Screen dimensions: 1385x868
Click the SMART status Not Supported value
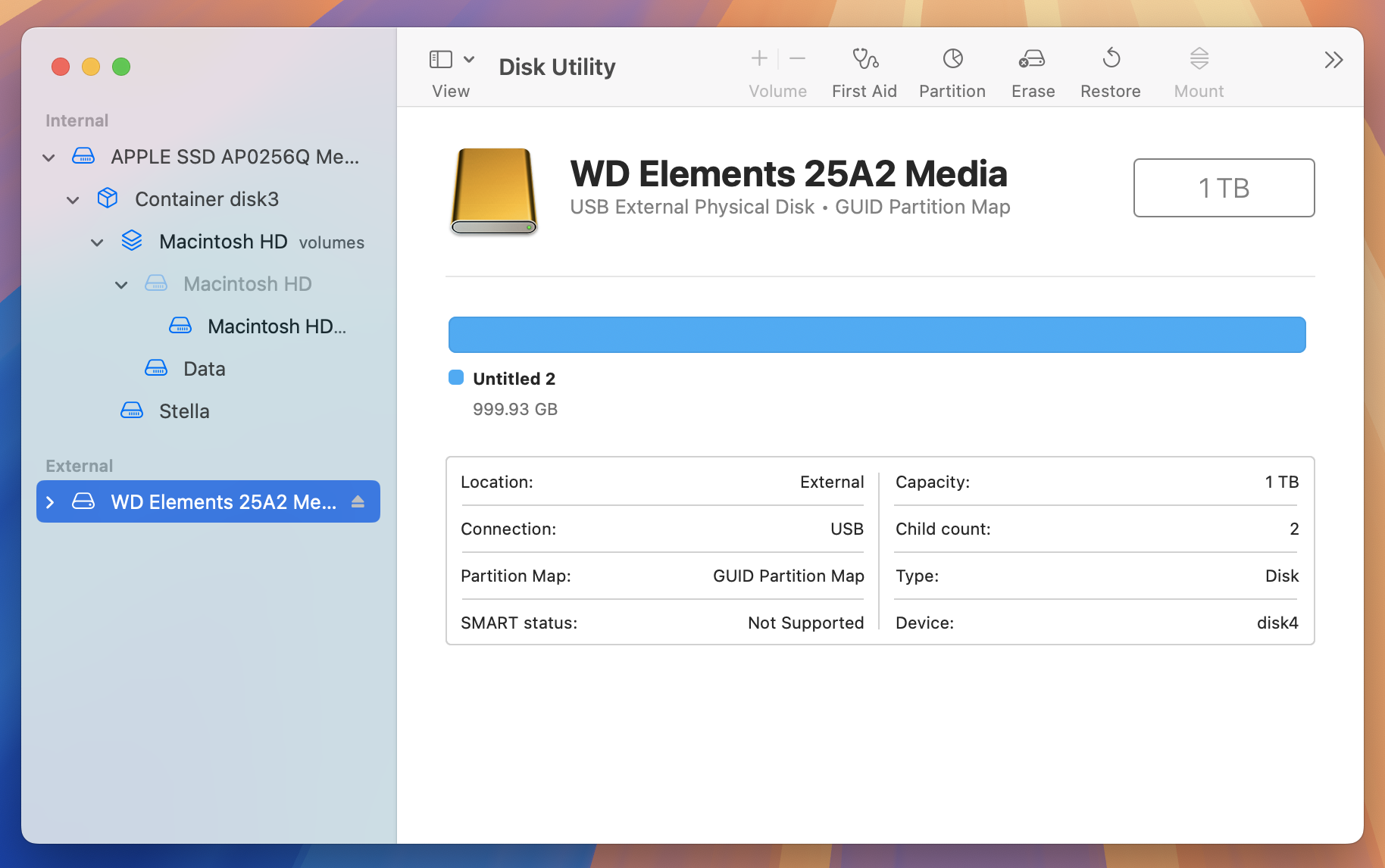pos(806,623)
